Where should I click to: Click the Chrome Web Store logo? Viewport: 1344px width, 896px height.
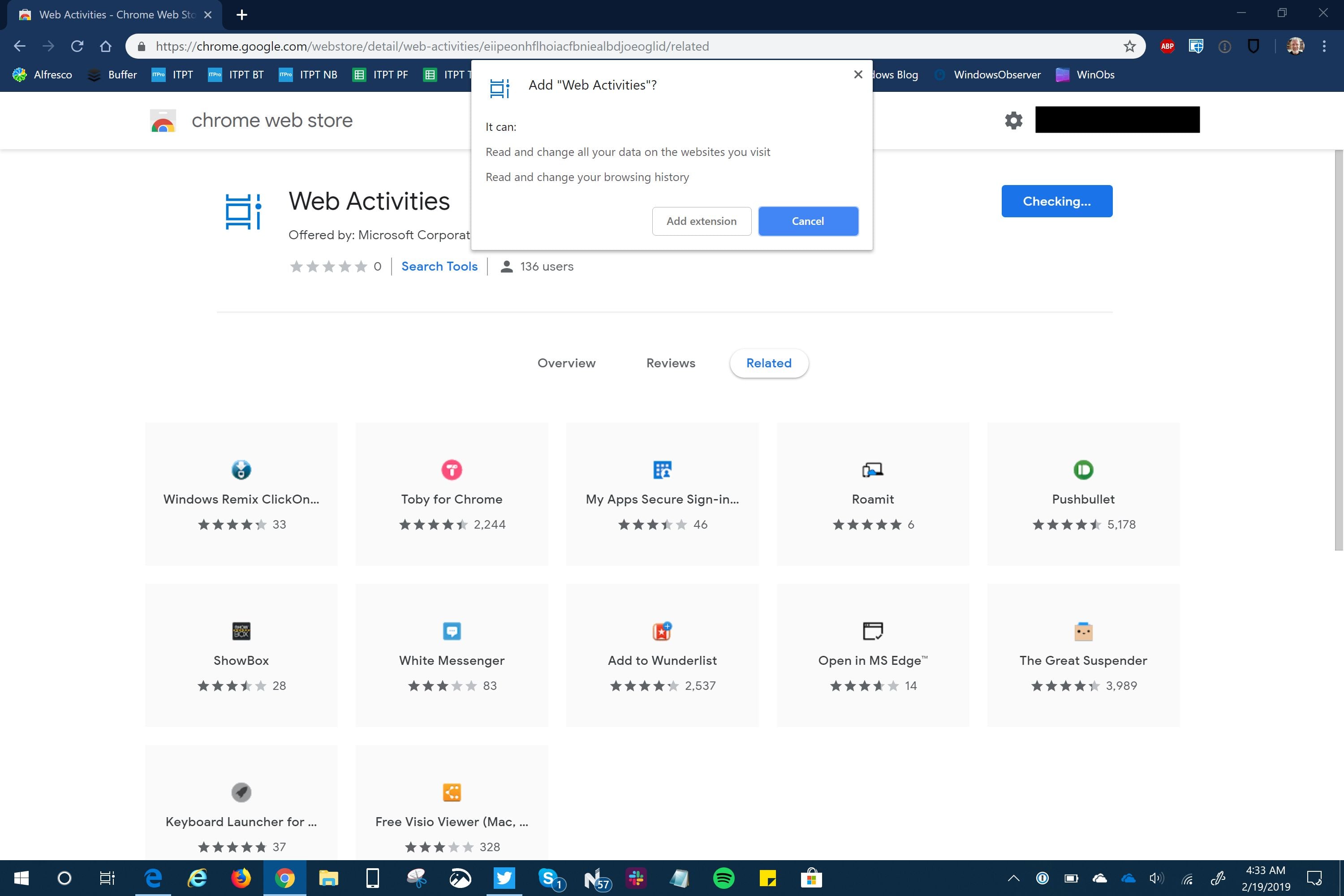(x=163, y=121)
